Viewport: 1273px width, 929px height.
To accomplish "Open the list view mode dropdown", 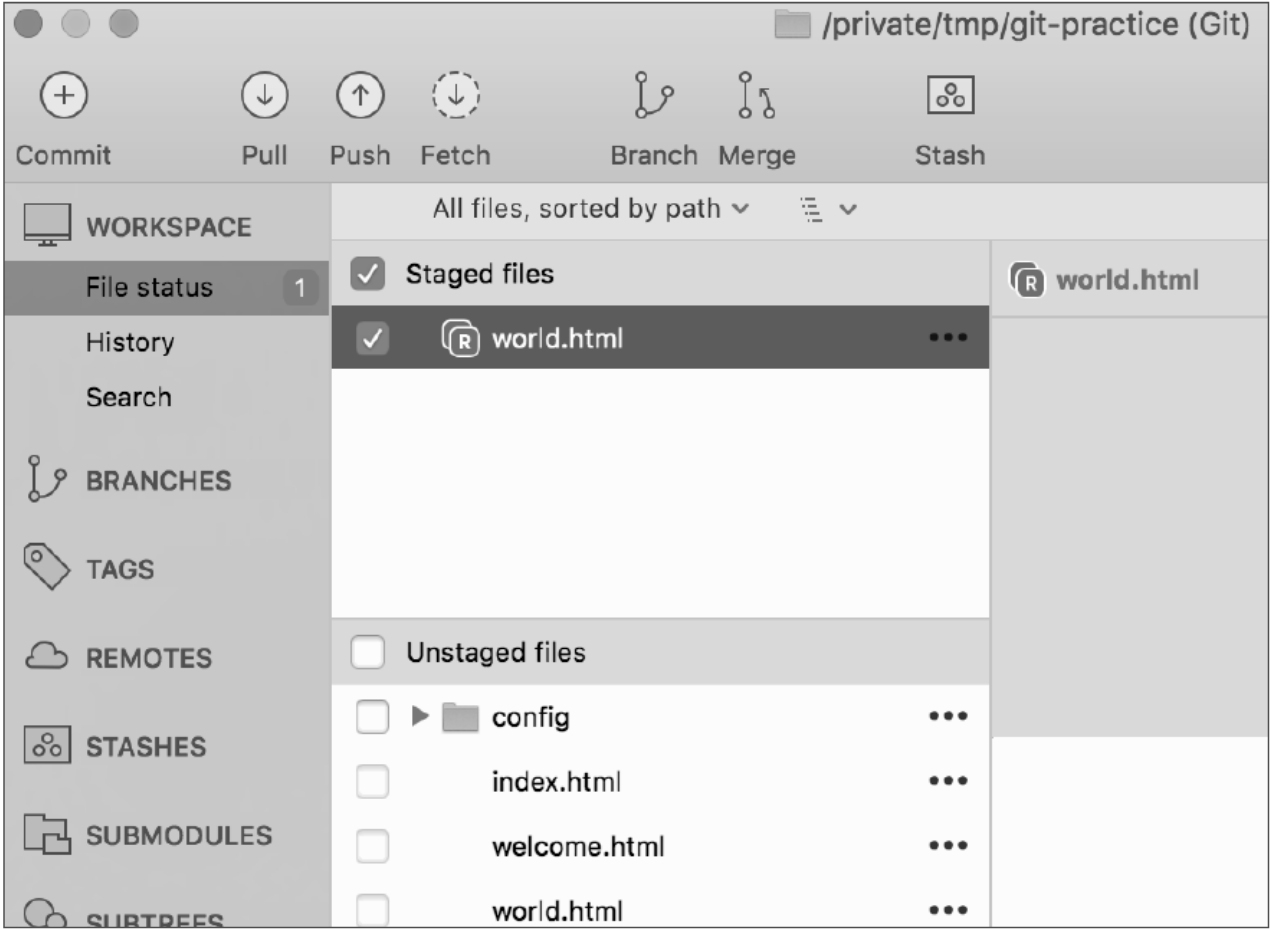I will (828, 210).
